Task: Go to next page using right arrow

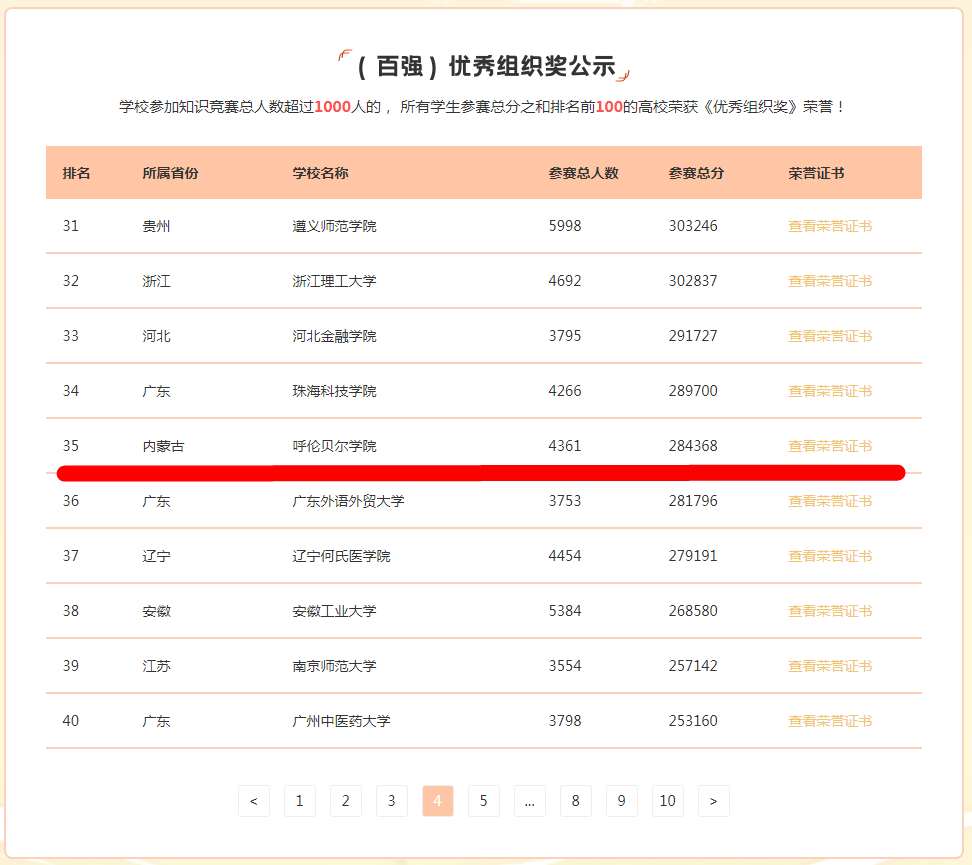Action: (x=713, y=801)
